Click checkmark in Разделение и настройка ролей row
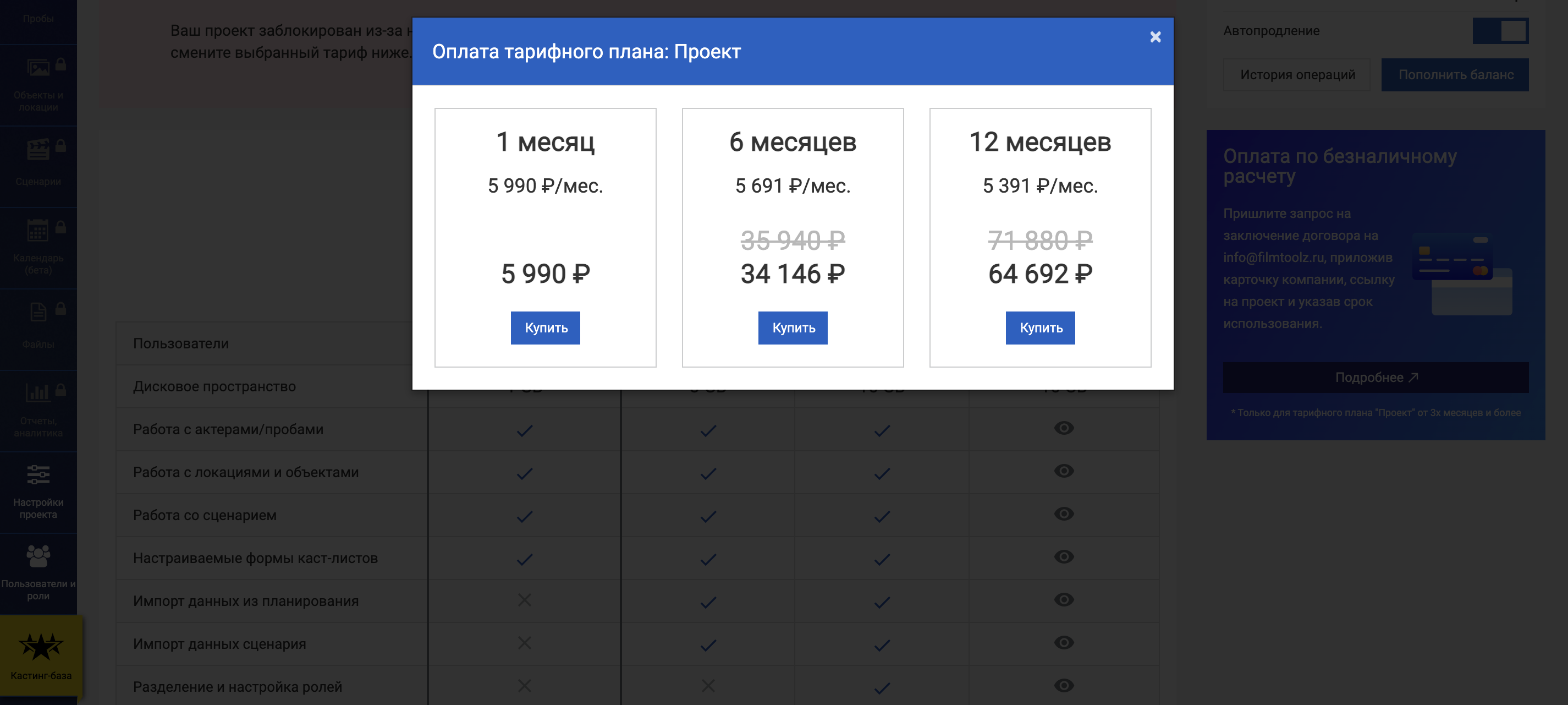This screenshot has width=1568, height=705. point(882,688)
